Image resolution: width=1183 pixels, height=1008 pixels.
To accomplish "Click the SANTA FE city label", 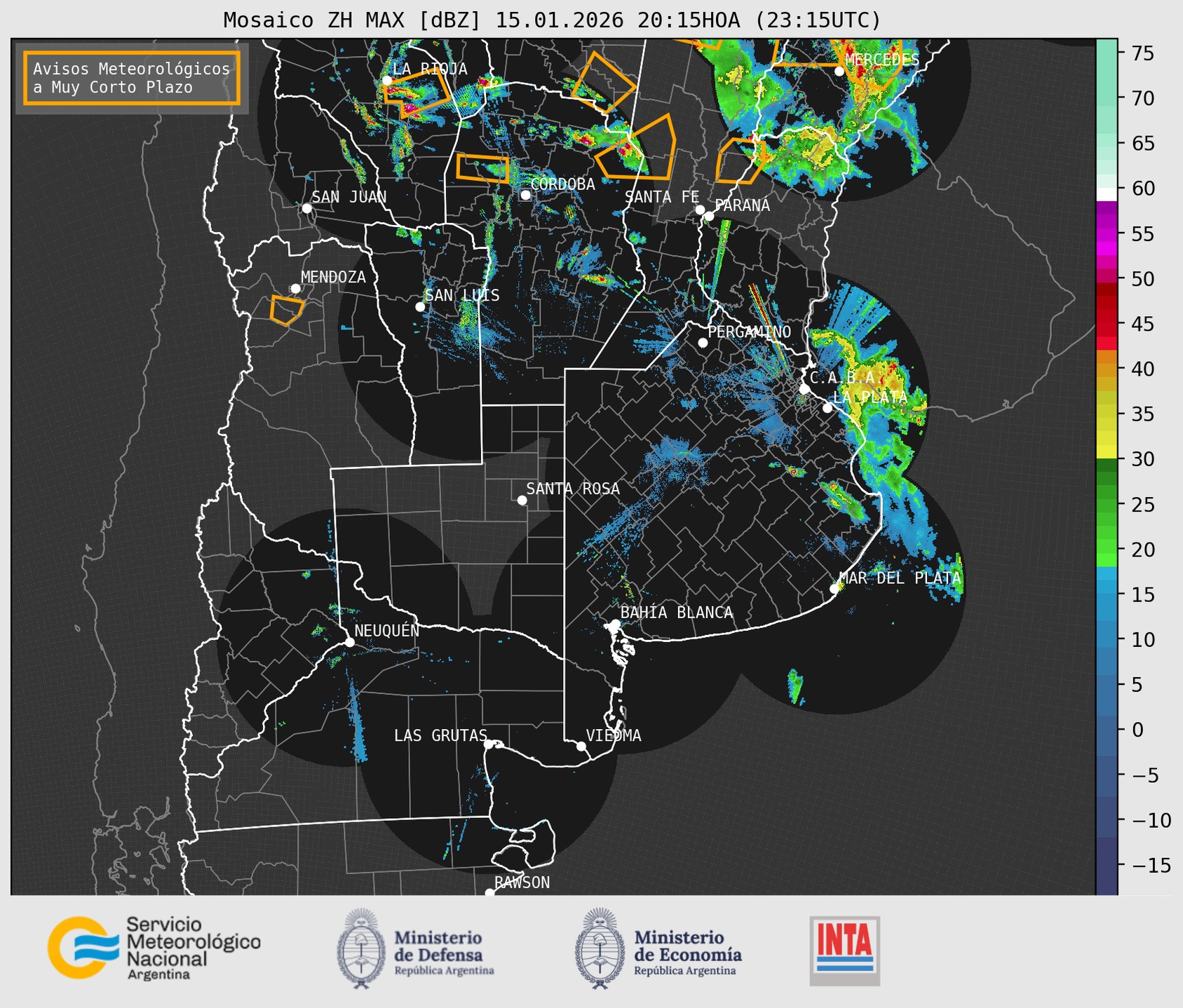I will point(662,197).
